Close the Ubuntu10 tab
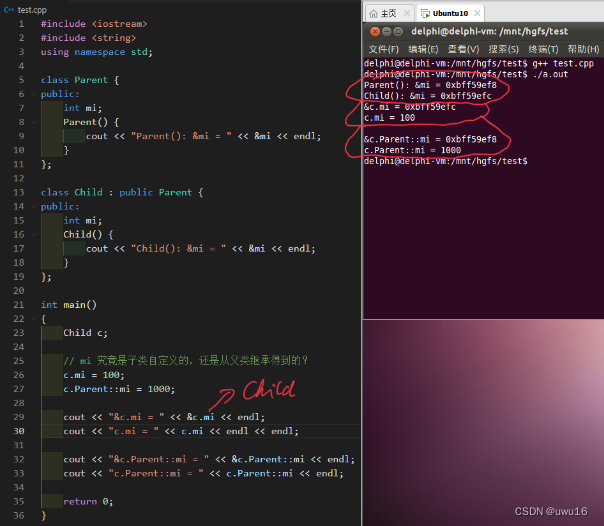The height and width of the screenshot is (526, 604). point(477,13)
